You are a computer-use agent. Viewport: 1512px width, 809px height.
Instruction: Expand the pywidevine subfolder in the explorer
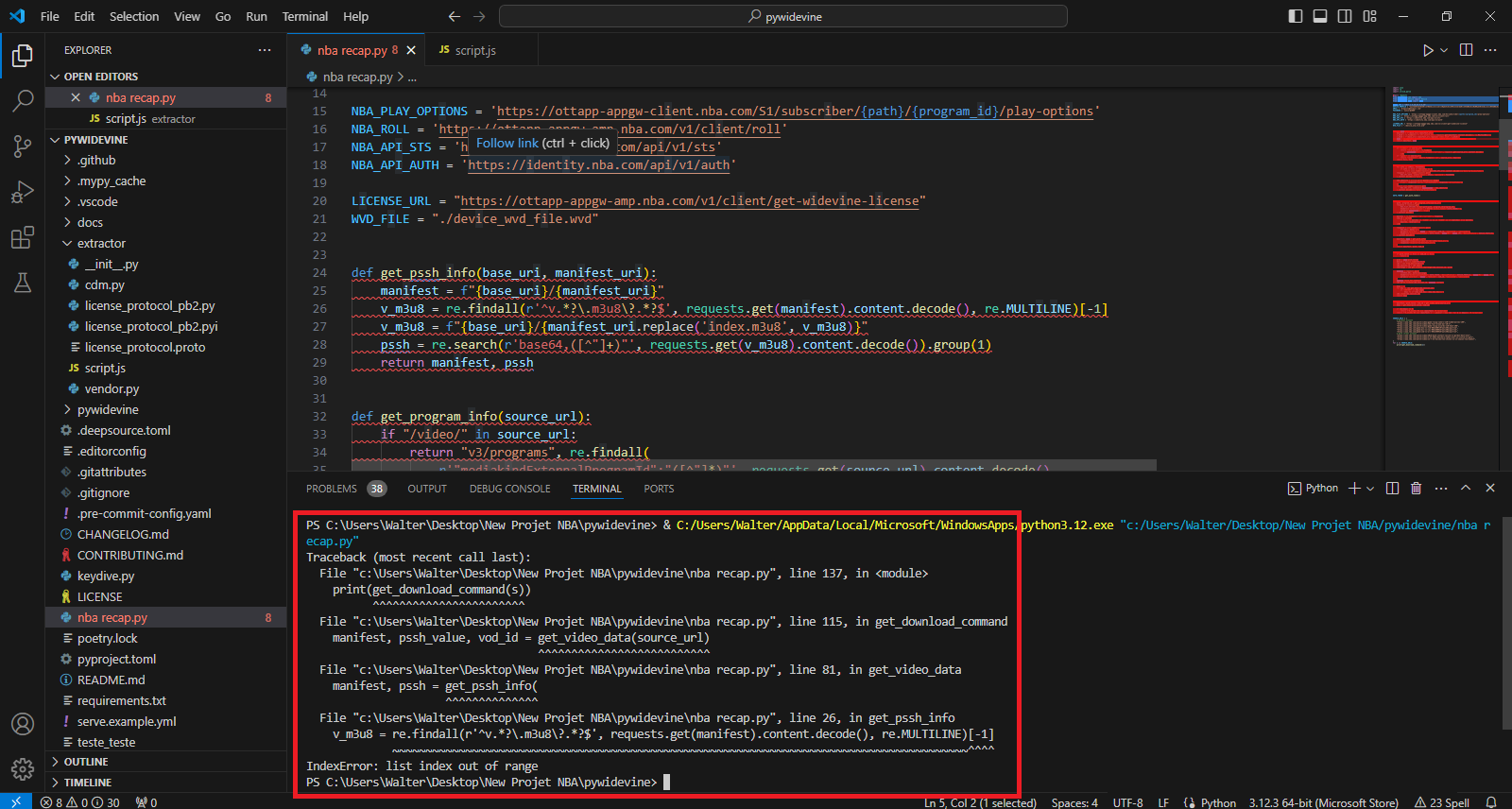coord(108,409)
